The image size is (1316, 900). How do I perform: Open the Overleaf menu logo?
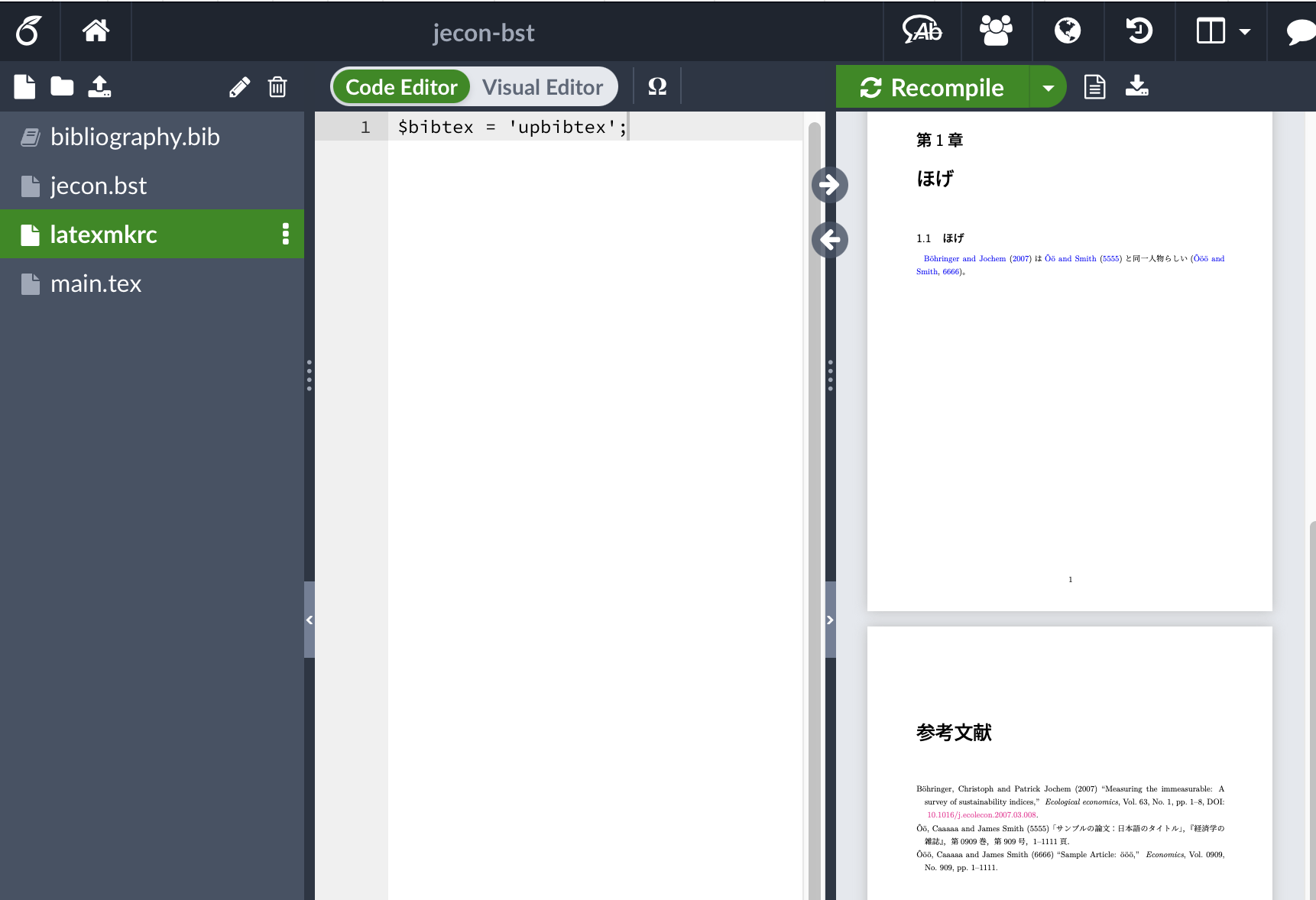coord(29,31)
